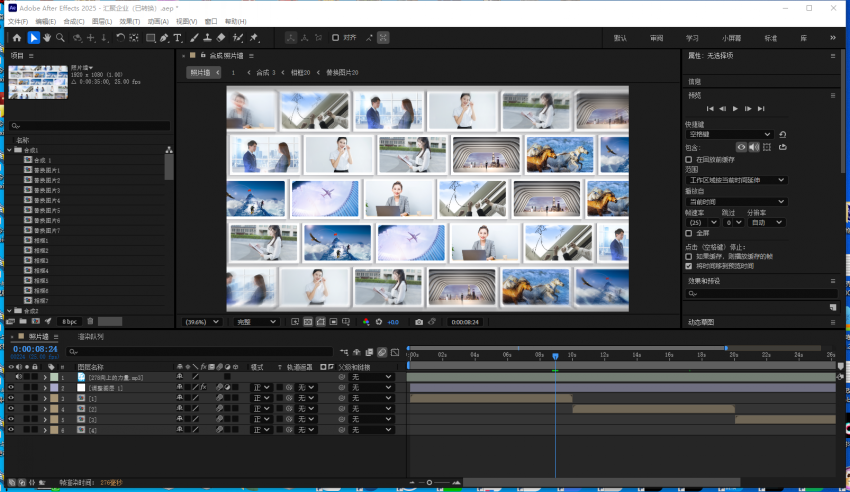The width and height of the screenshot is (850, 492).
Task: Click the blue playhead on timeline ruler
Action: coord(555,356)
